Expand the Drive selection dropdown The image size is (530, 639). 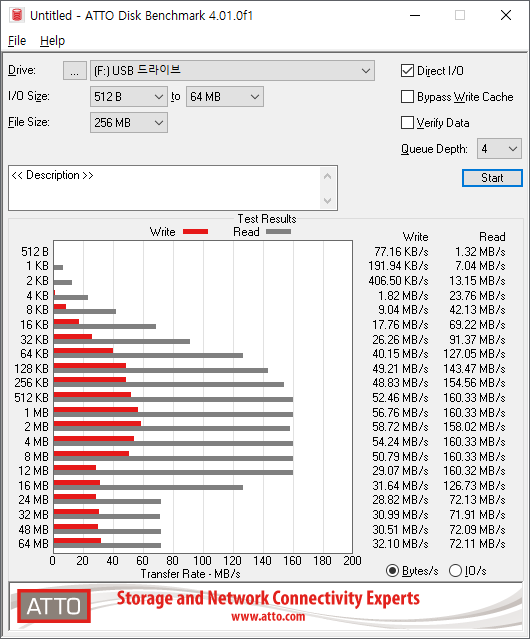pyautogui.click(x=232, y=71)
